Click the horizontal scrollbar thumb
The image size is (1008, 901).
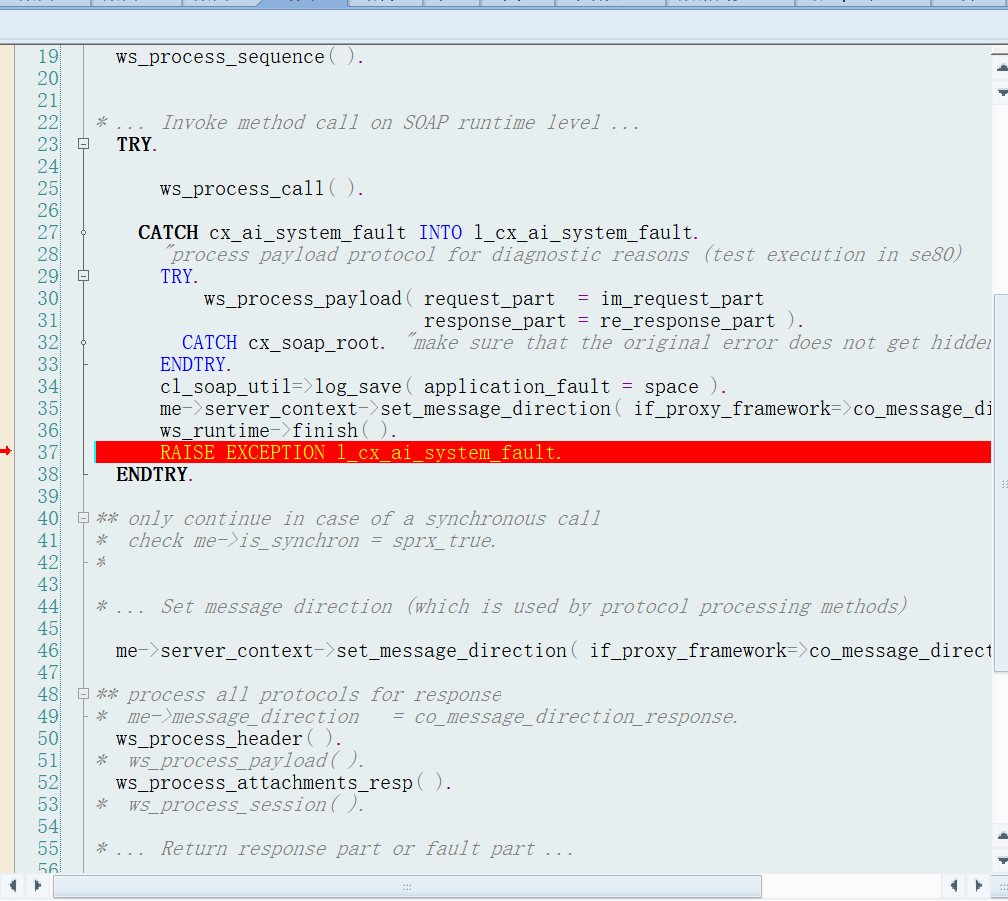coord(407,886)
